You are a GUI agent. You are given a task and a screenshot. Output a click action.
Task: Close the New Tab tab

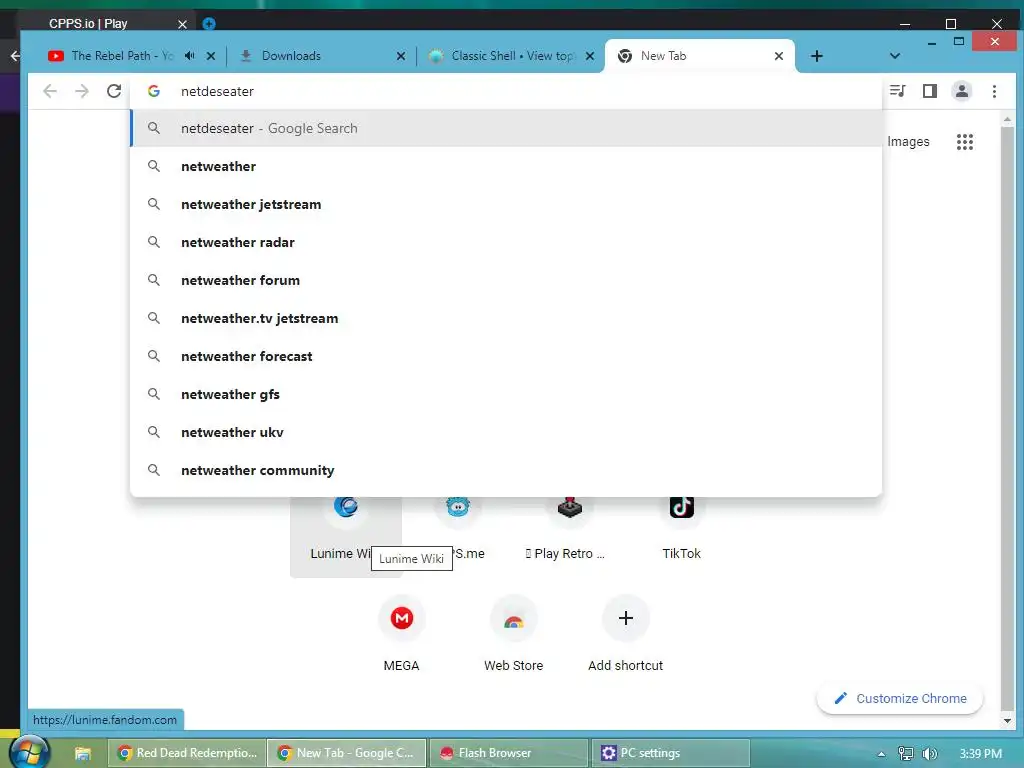(x=778, y=56)
